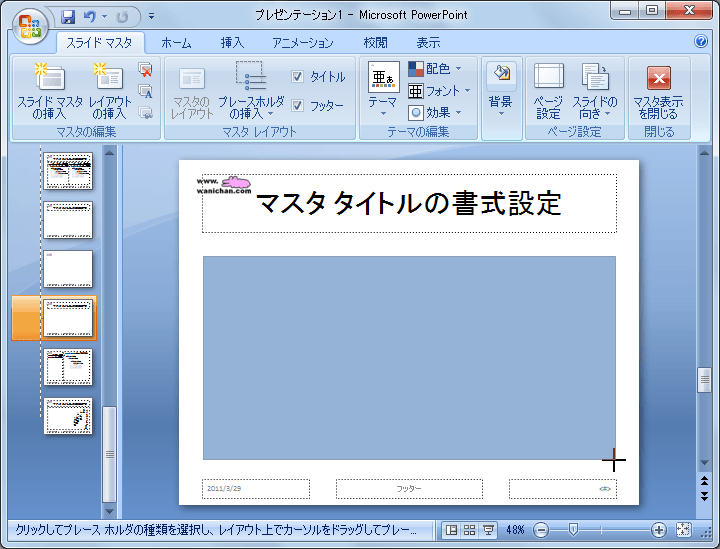The height and width of the screenshot is (549, 720).
Task: Switch to Normal view icon
Action: (451, 530)
